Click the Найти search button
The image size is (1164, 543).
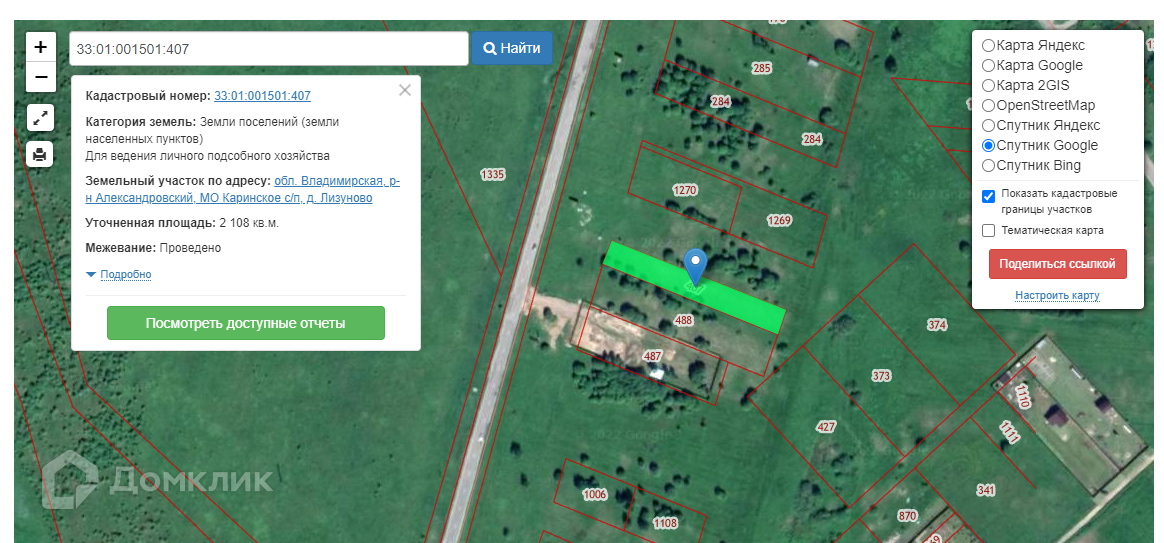click(x=511, y=48)
